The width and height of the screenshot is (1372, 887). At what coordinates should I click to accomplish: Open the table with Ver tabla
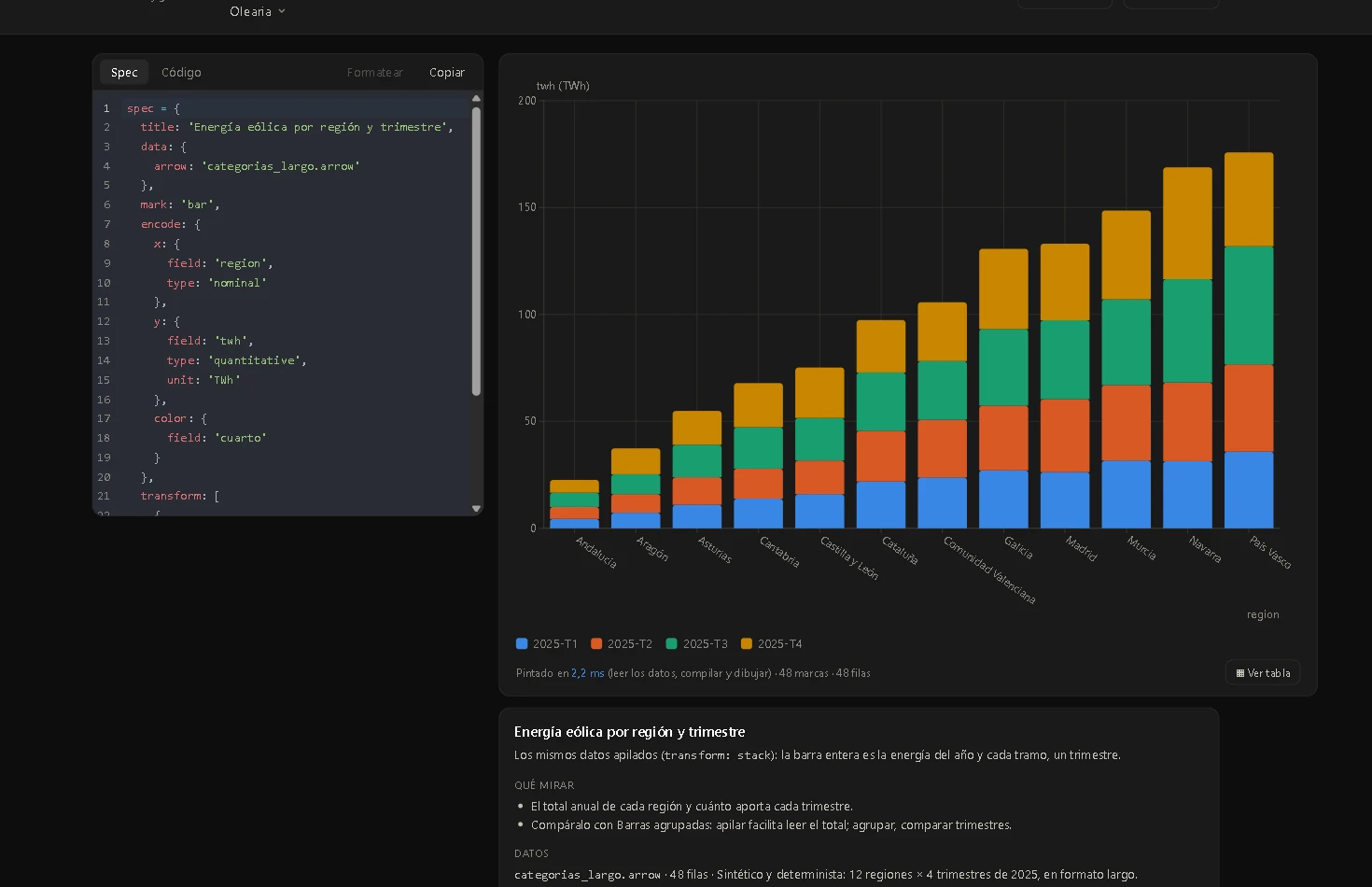coord(1263,673)
